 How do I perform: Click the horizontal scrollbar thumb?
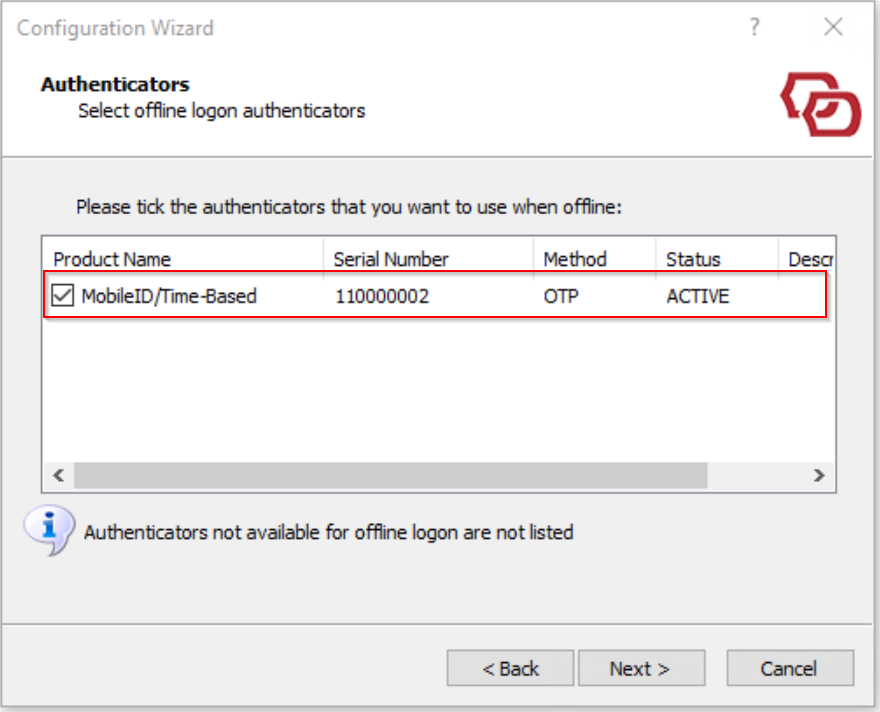coord(390,475)
